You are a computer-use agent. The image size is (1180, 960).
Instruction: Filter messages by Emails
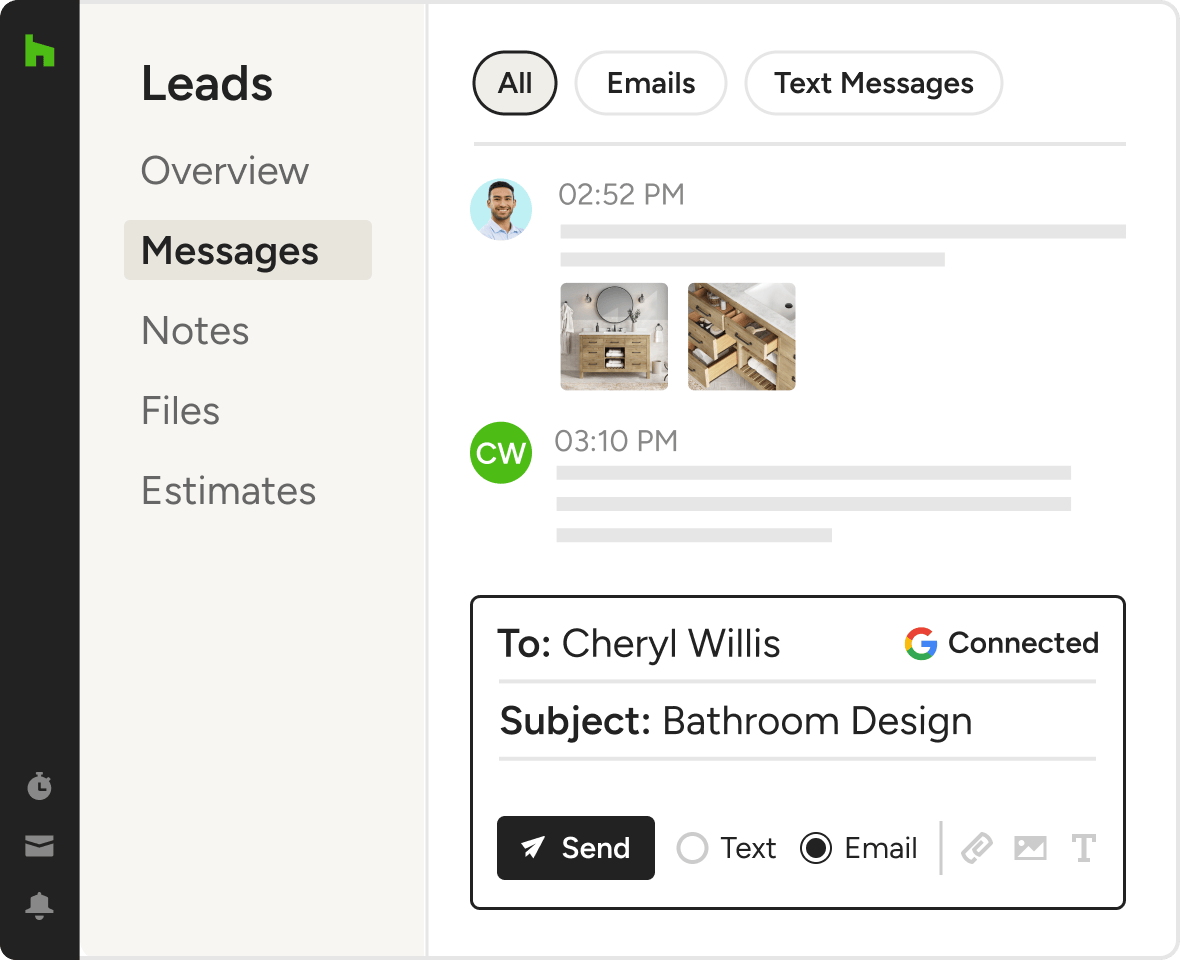(651, 83)
